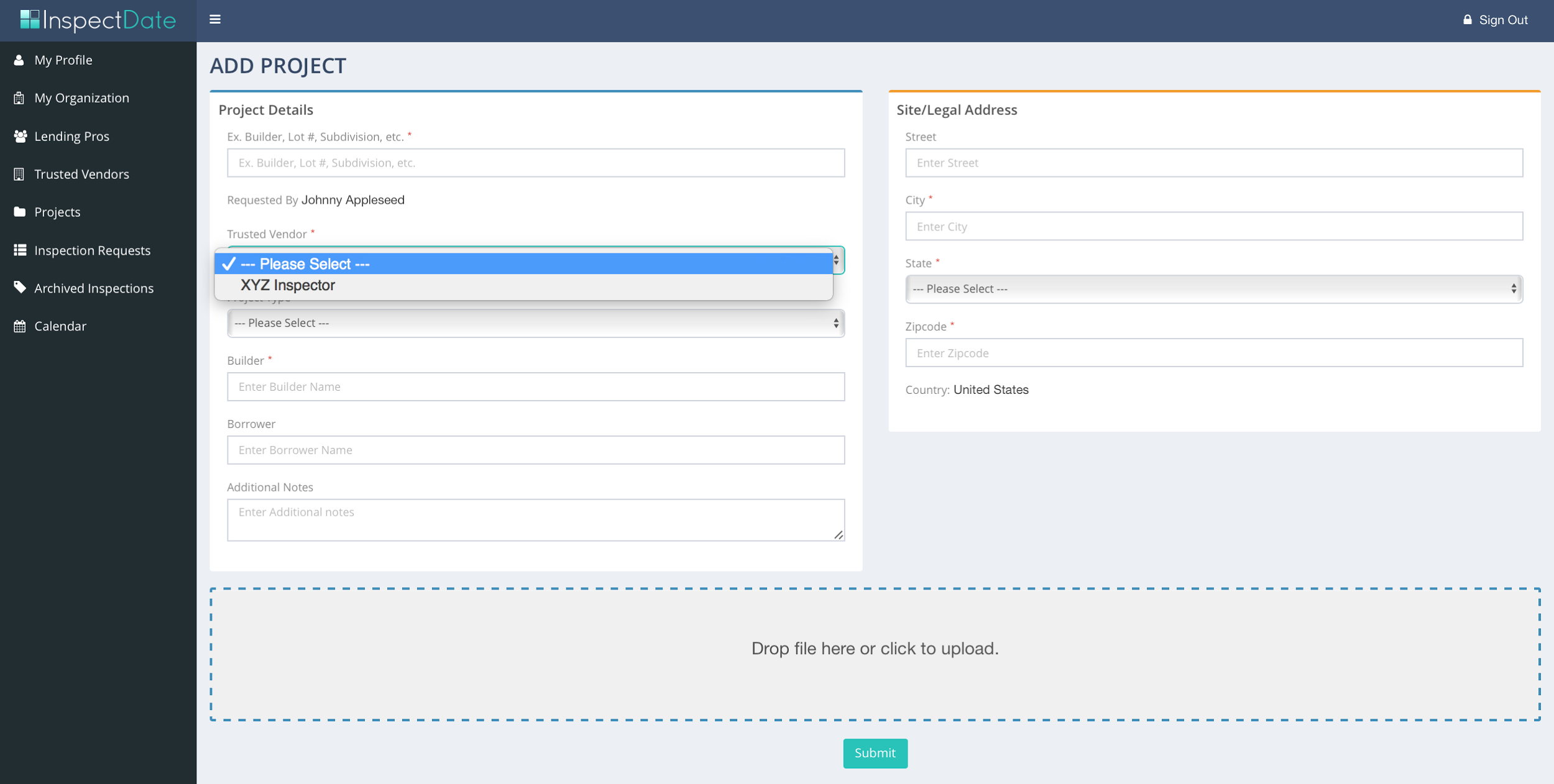
Task: Click the My Profile user icon
Action: click(19, 60)
